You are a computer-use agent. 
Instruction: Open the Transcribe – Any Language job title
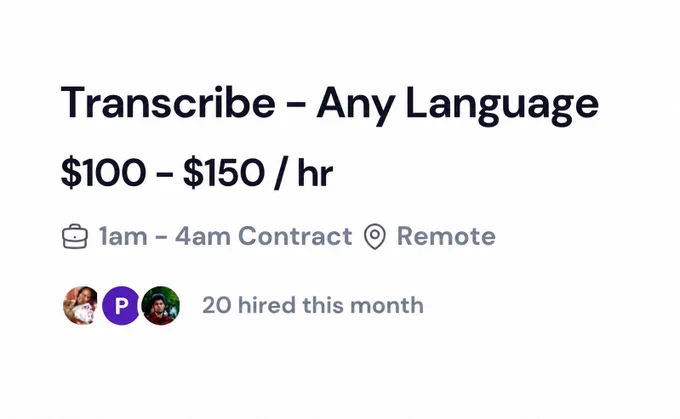tap(330, 104)
